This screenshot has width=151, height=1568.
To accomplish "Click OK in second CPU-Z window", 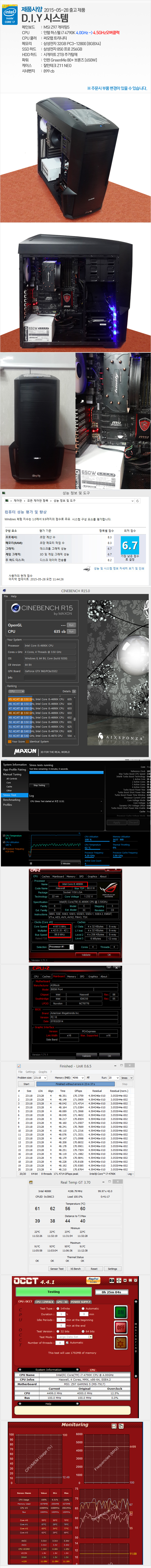I will (x=110, y=1056).
